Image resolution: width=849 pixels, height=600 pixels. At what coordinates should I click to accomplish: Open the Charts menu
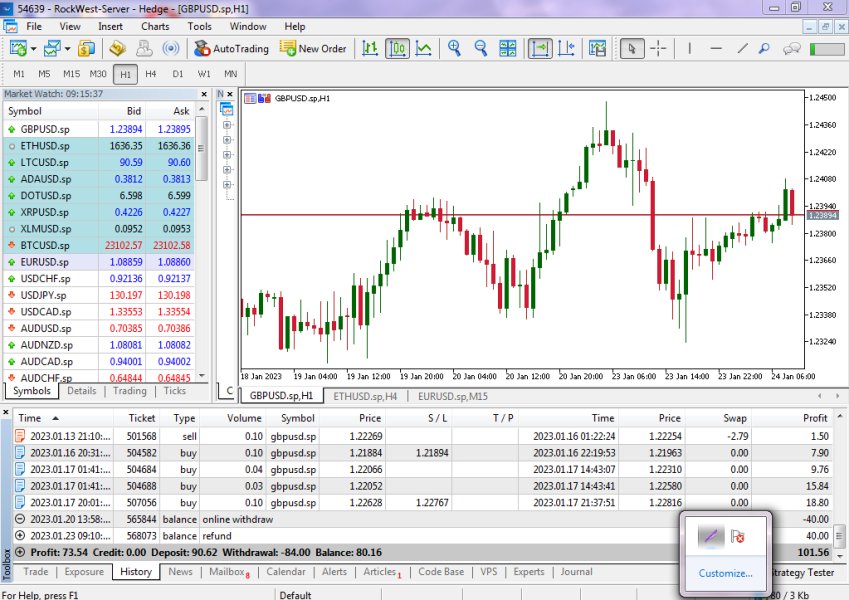pos(155,26)
